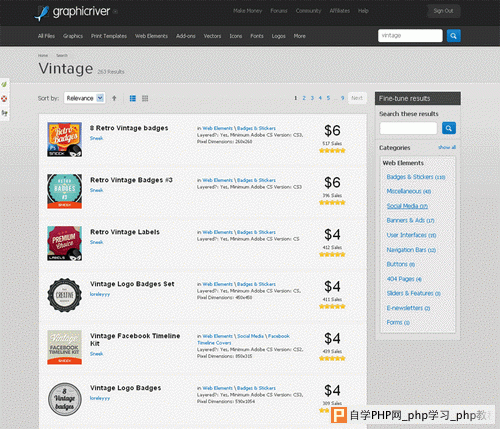Open the Retro Vintage Badges #3 thumbnail

pyautogui.click(x=64, y=191)
